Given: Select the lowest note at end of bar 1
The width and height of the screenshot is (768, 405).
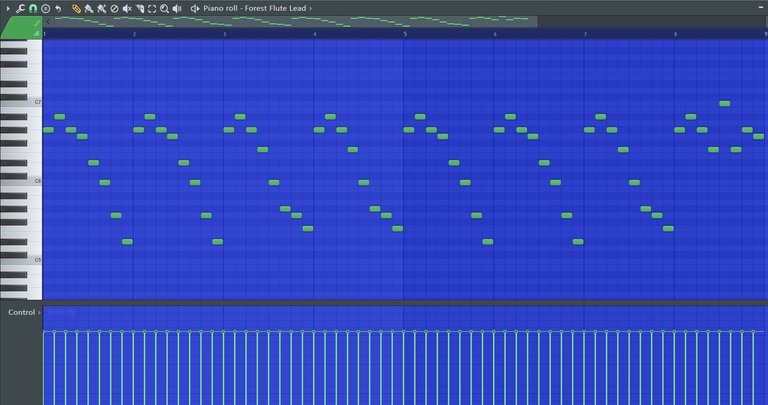Looking at the screenshot, I should coord(127,241).
